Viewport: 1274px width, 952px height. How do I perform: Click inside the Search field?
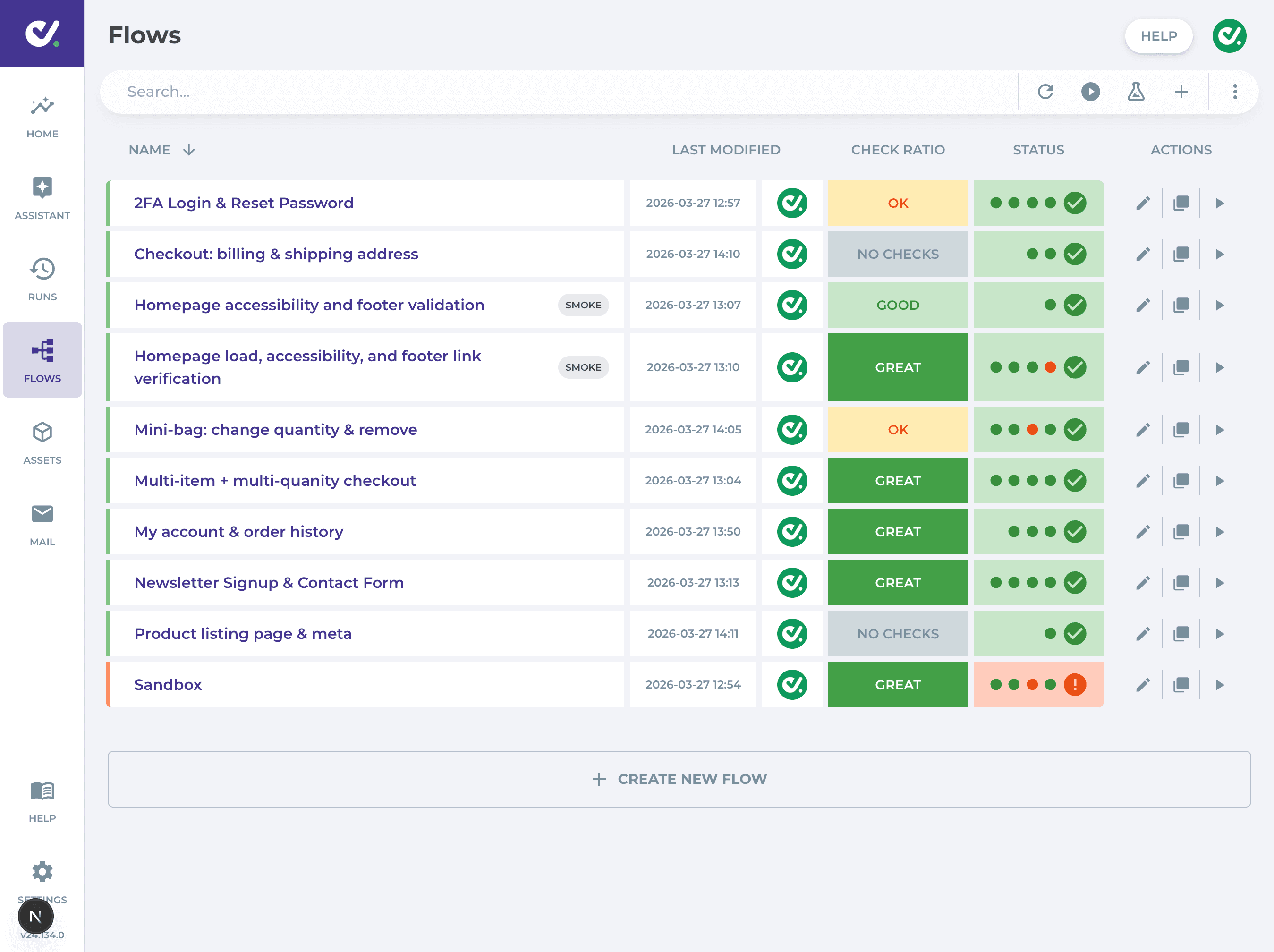coord(346,91)
